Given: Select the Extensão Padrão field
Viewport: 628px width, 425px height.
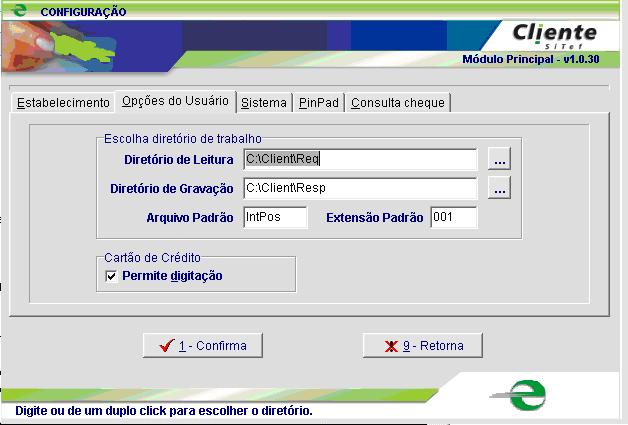Looking at the screenshot, I should click(x=453, y=217).
